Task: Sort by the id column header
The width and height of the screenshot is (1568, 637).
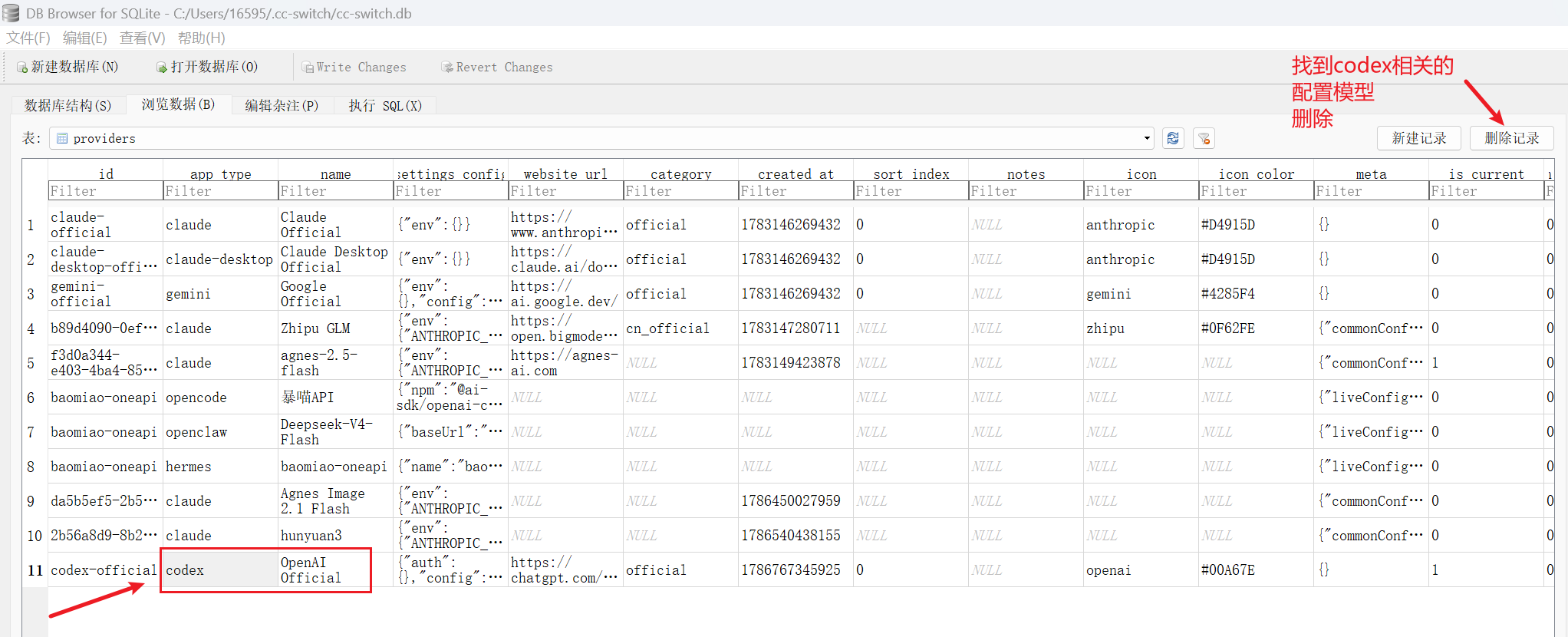Action: [x=106, y=173]
